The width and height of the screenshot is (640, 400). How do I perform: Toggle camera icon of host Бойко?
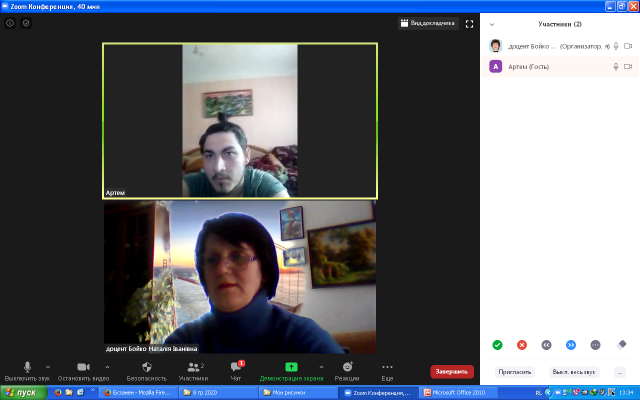pyautogui.click(x=628, y=46)
